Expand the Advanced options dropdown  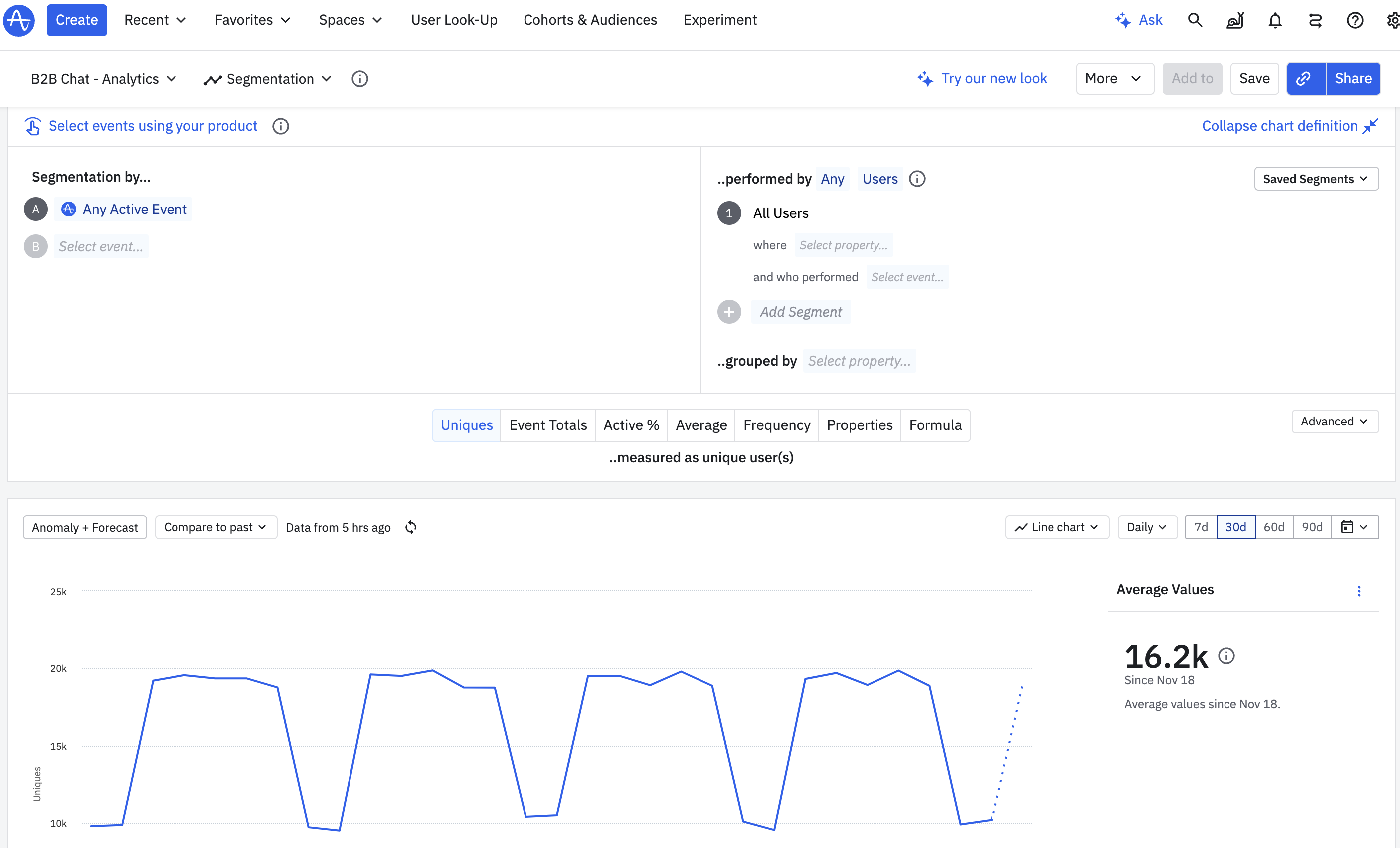tap(1334, 421)
